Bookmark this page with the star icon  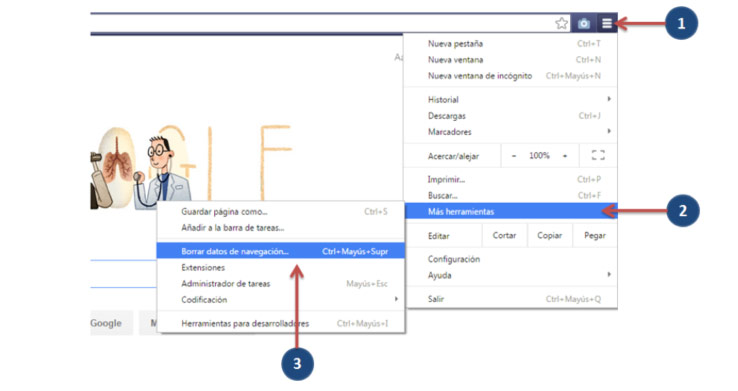click(x=561, y=23)
